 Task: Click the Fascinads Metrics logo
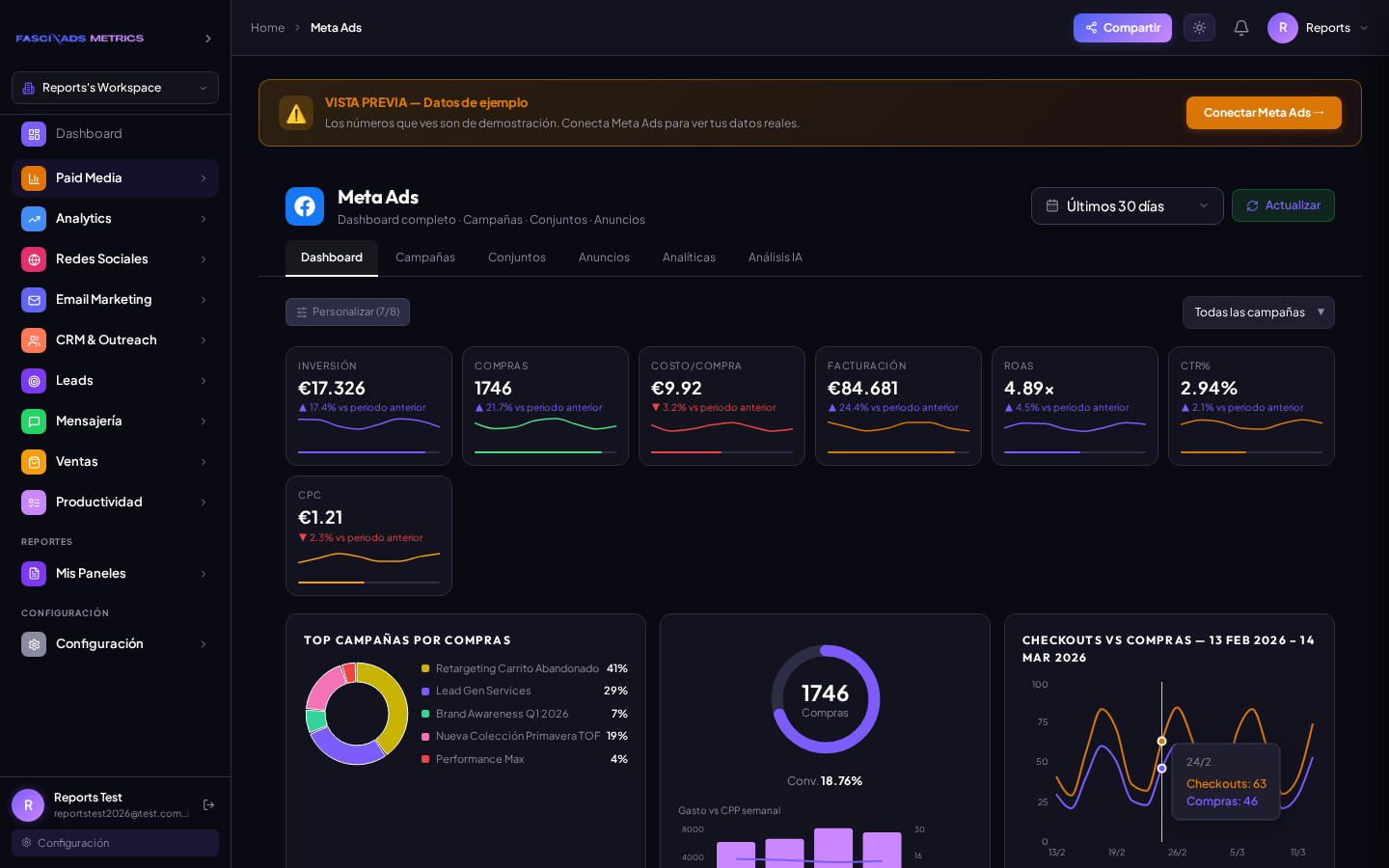click(80, 39)
